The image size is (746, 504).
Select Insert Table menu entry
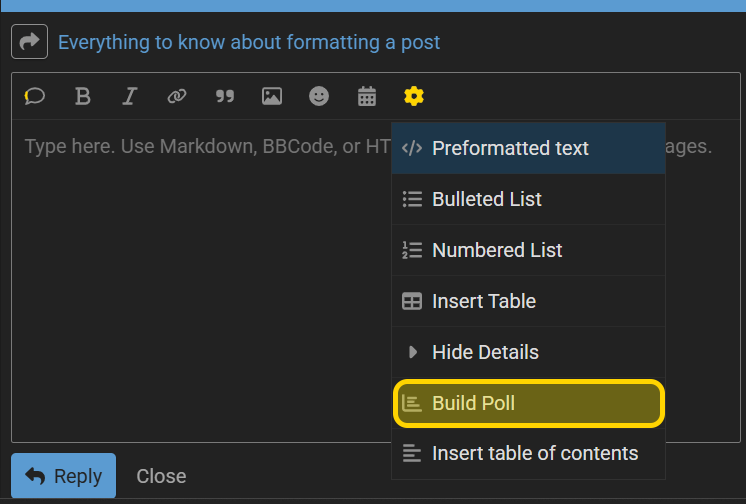tap(528, 301)
